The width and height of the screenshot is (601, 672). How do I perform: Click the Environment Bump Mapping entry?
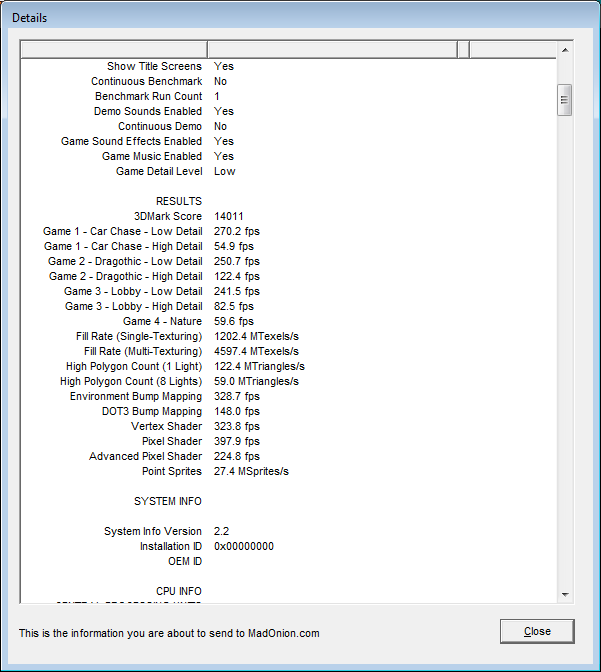[135, 396]
